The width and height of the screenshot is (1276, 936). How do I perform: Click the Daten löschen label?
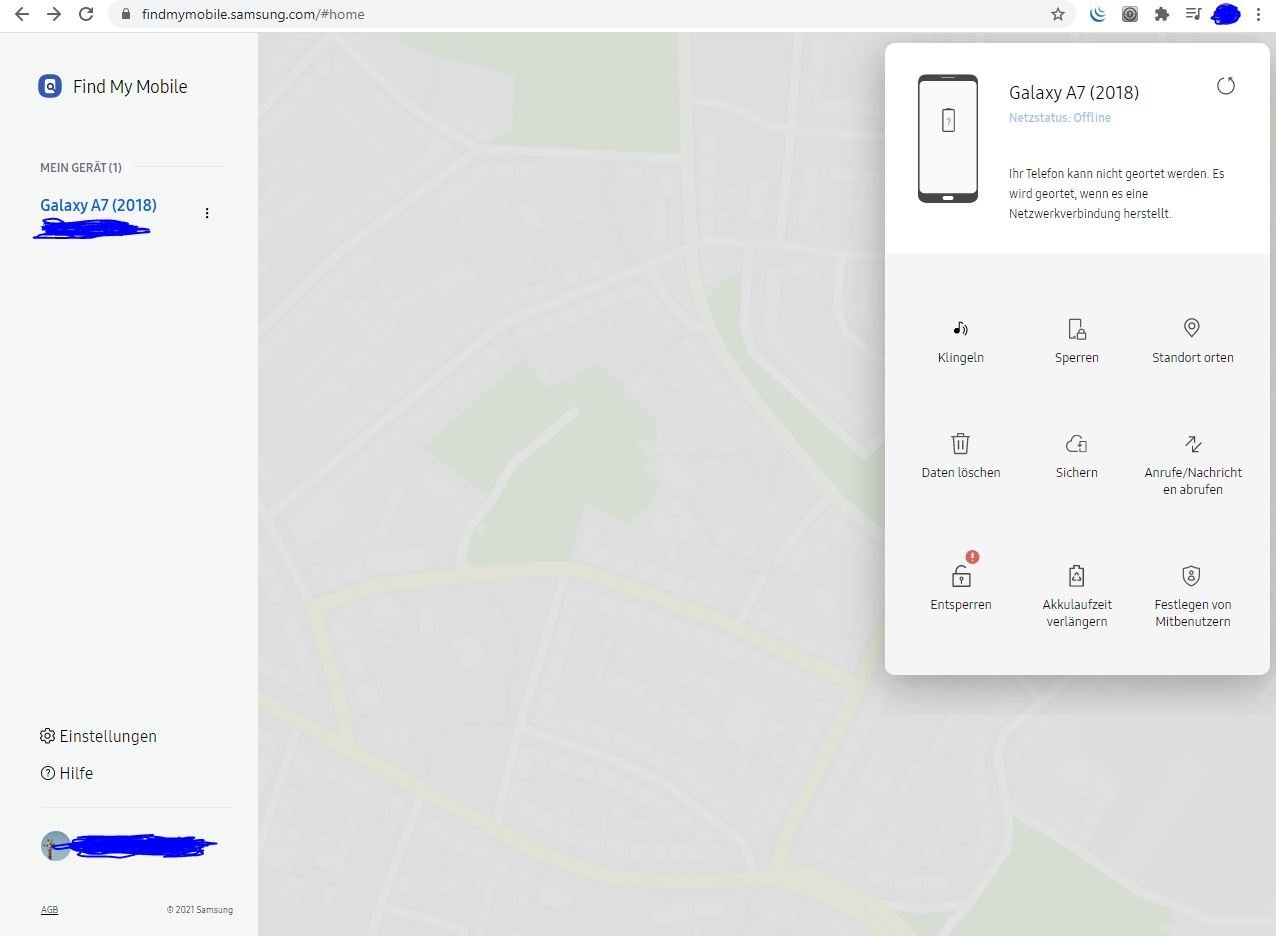(961, 472)
